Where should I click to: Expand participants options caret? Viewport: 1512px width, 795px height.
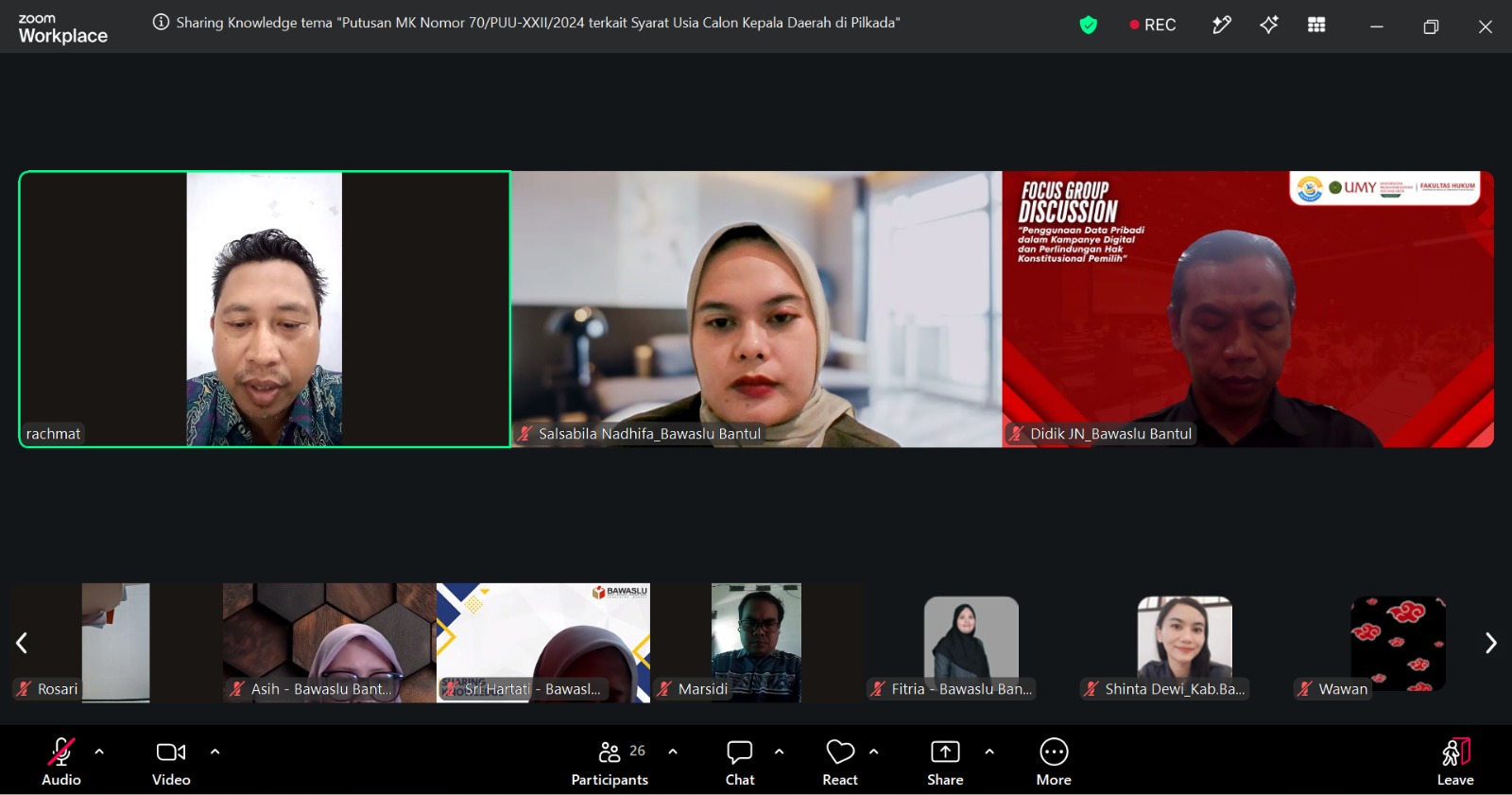pos(673,752)
